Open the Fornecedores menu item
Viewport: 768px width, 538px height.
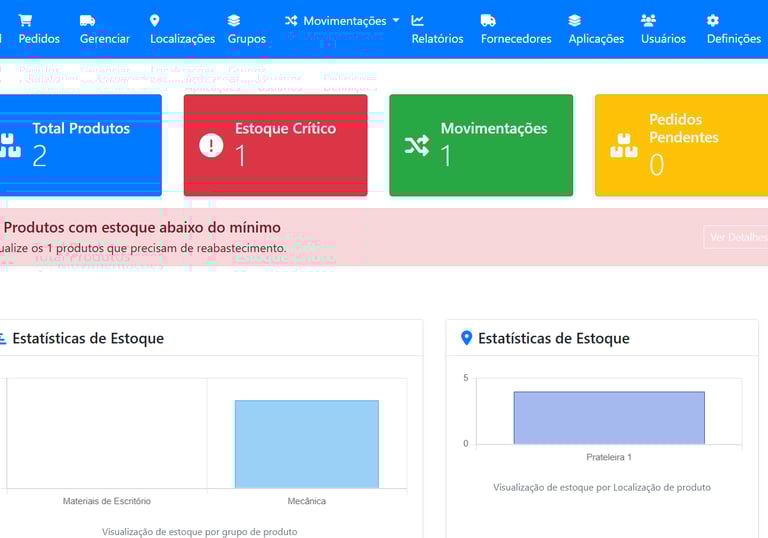516,29
